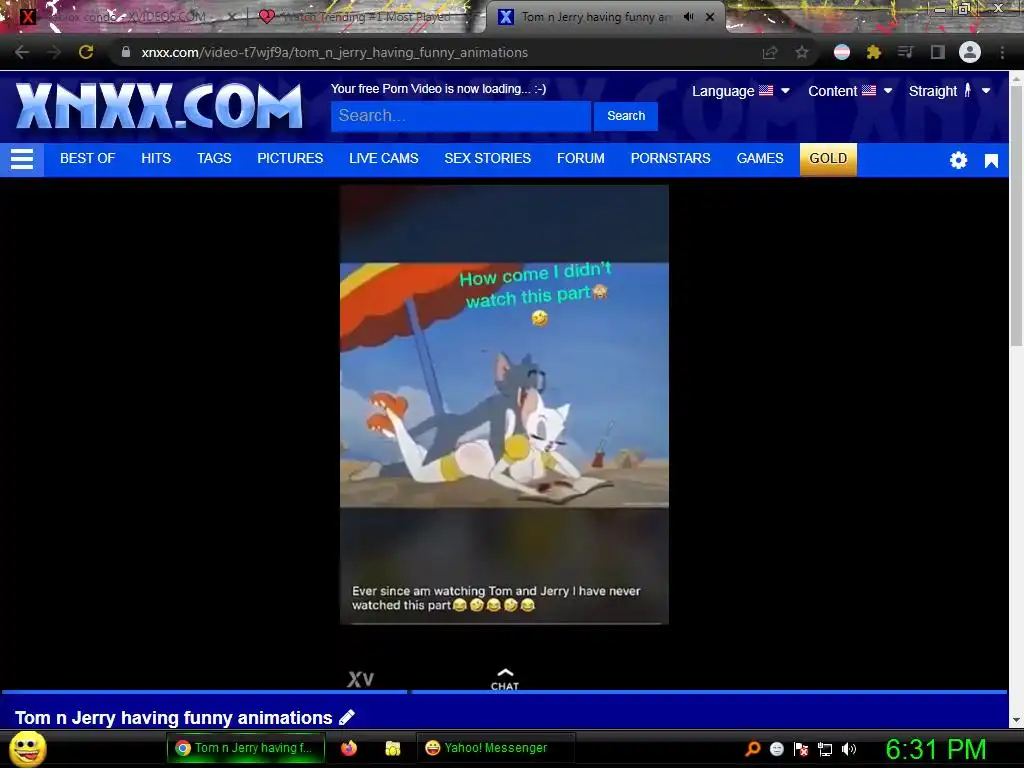The width and height of the screenshot is (1024, 768).
Task: Open the HITS menu item
Action: pos(156,159)
